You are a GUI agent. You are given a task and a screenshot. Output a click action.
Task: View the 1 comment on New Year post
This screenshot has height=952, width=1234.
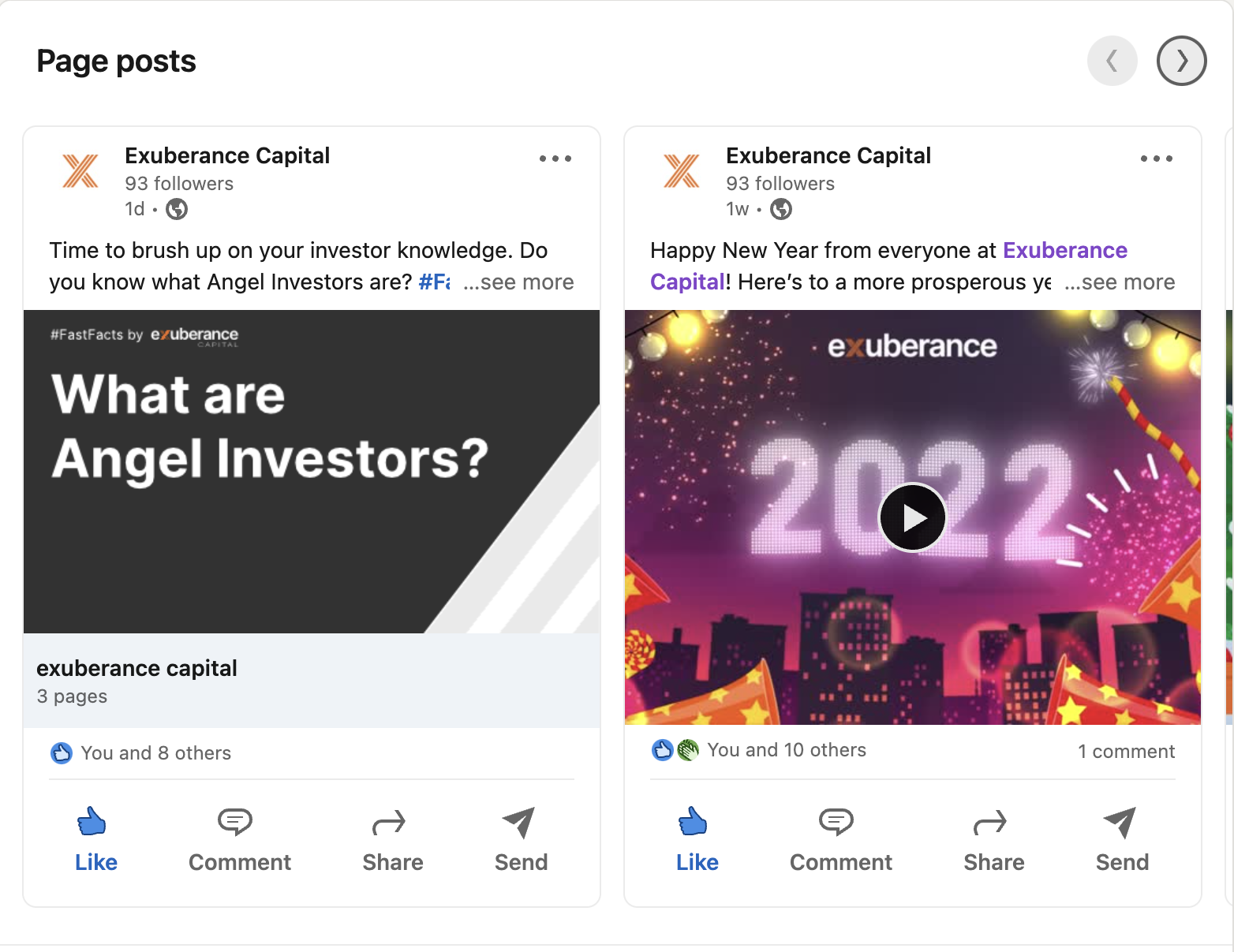[1126, 752]
